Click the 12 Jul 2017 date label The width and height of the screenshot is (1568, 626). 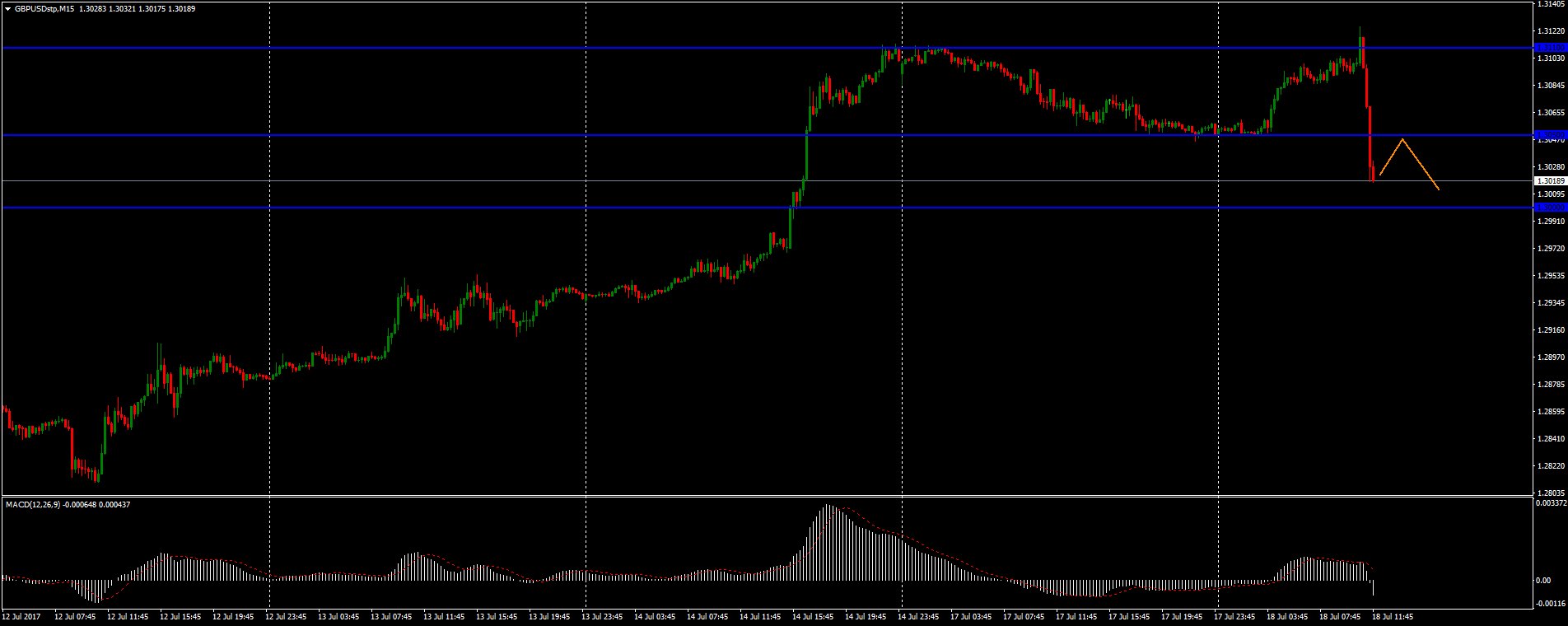click(21, 616)
